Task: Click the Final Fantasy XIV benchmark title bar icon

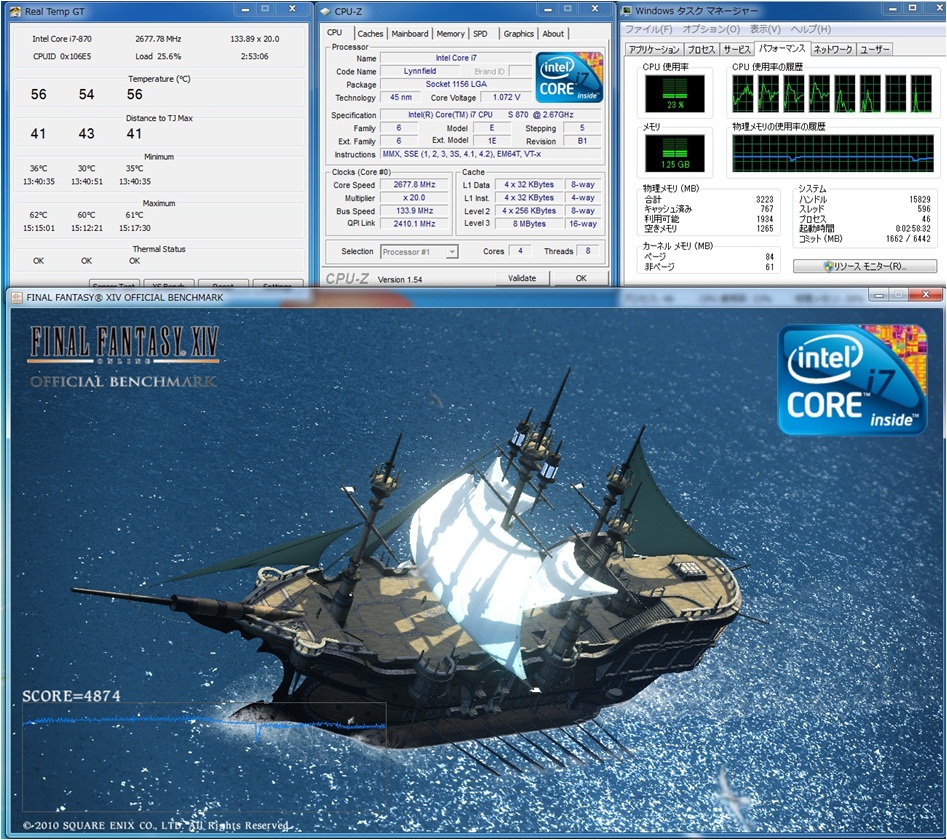Action: pyautogui.click(x=18, y=297)
